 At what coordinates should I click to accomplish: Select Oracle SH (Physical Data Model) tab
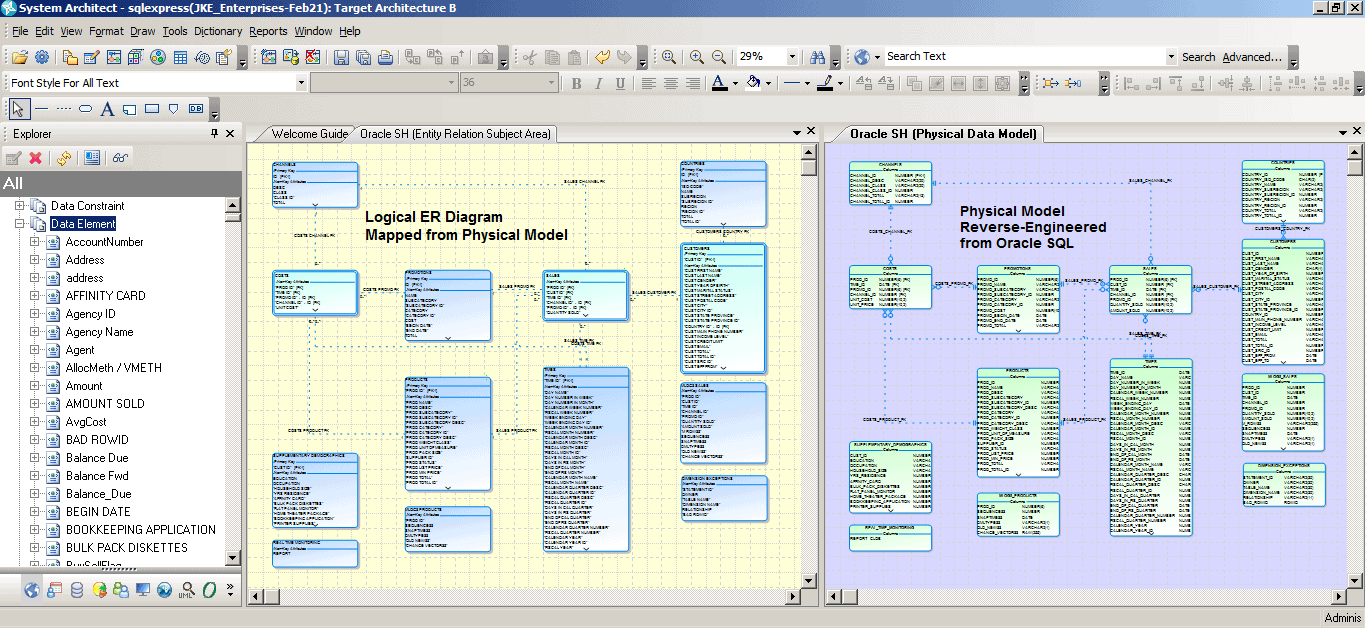point(943,134)
